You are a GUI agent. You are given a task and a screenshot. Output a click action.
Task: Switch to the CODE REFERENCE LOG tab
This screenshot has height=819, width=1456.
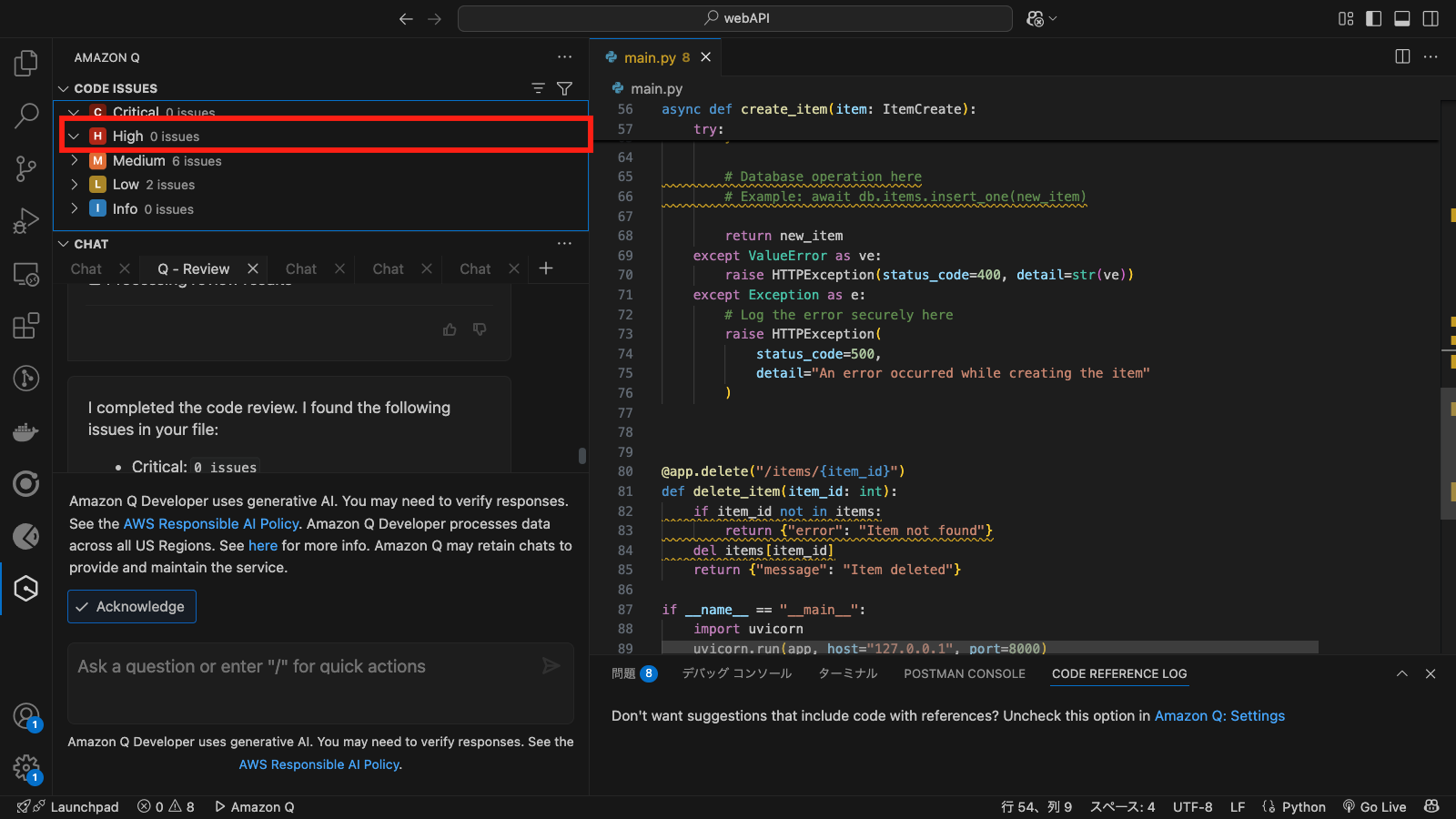point(1118,673)
